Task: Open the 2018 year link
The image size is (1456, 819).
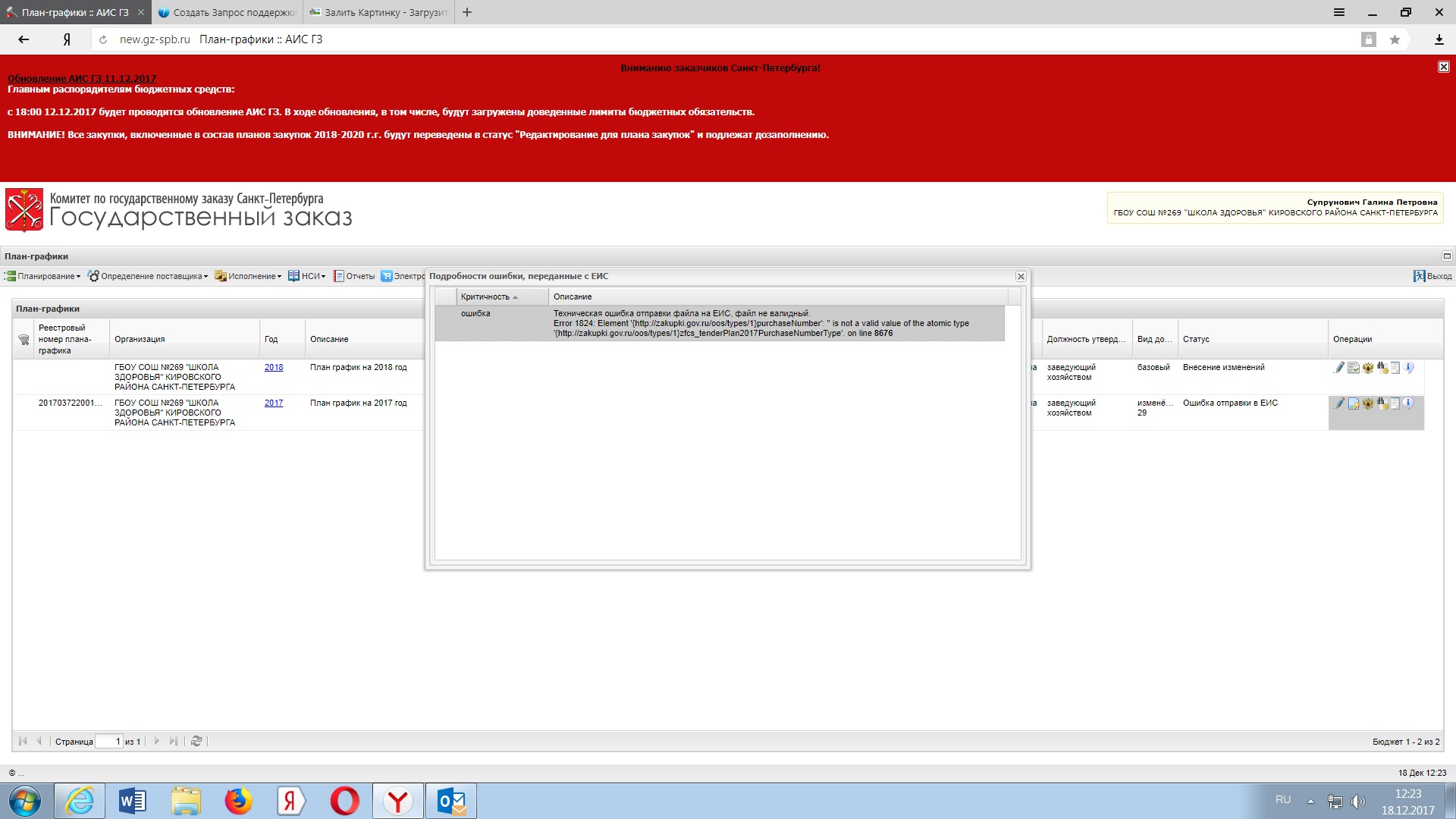Action: click(x=274, y=367)
